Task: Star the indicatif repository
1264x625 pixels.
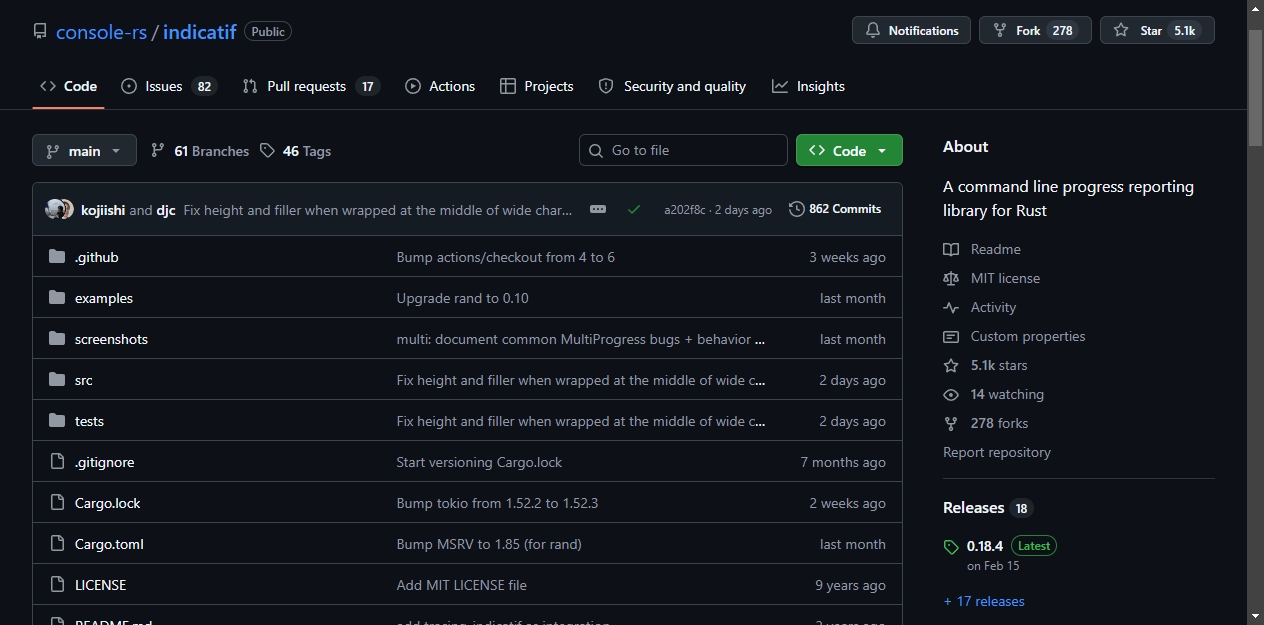Action: click(1157, 30)
